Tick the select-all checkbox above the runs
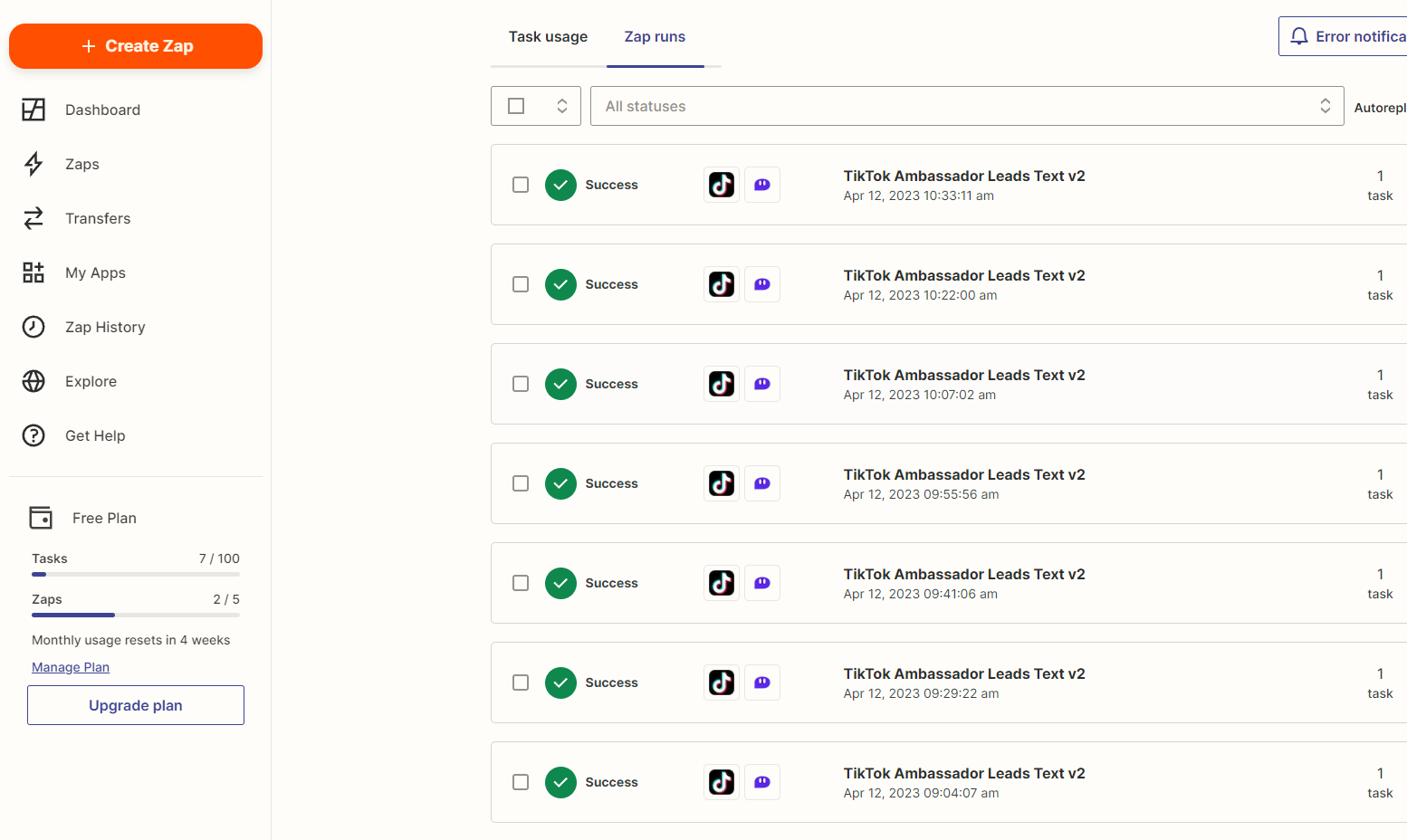1407x840 pixels. 516,106
